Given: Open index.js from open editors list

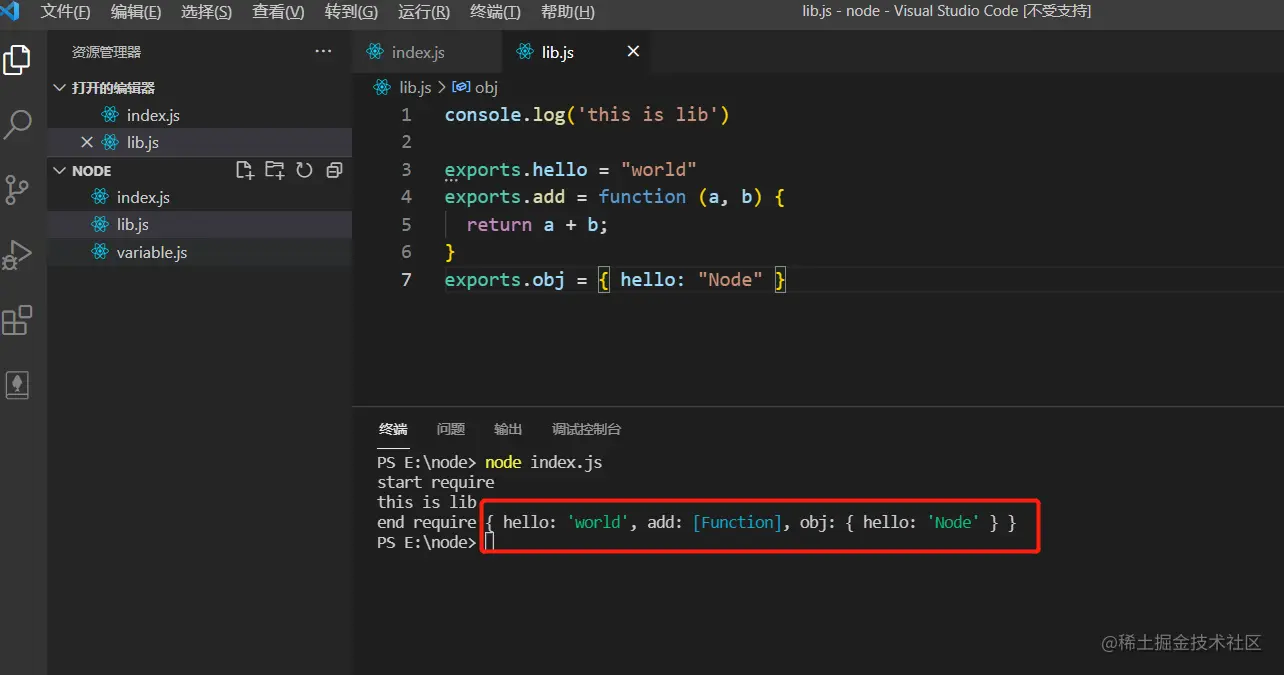Looking at the screenshot, I should point(200,115).
